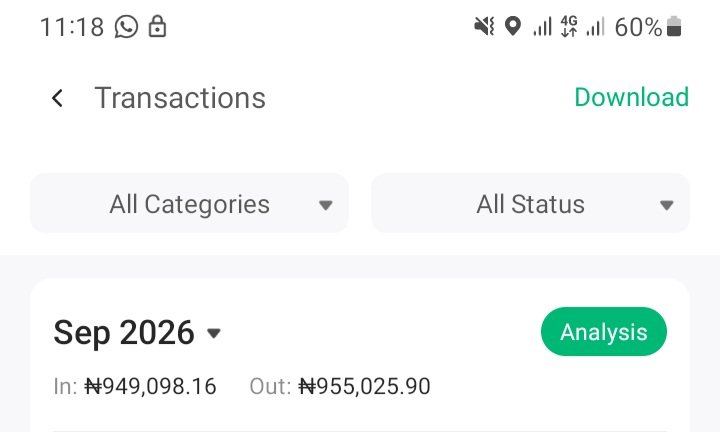Screen dimensions: 720x432
Task: Tap the lock icon in status bar
Action: (x=157, y=27)
